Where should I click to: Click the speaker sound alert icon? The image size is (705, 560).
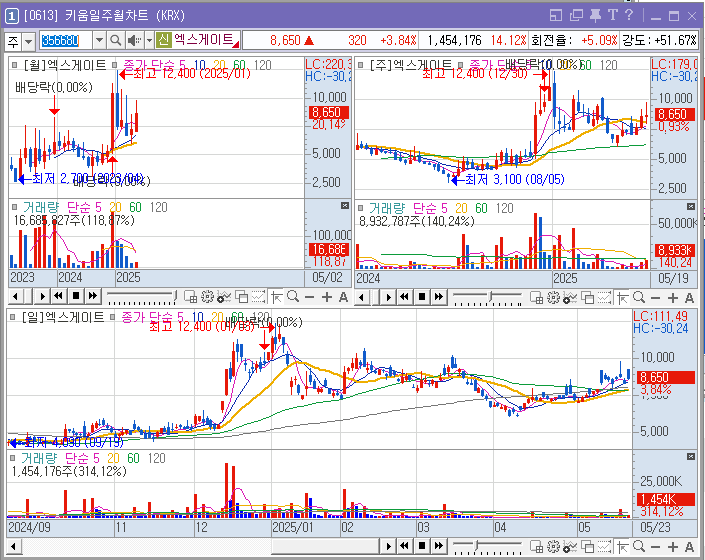(x=134, y=40)
